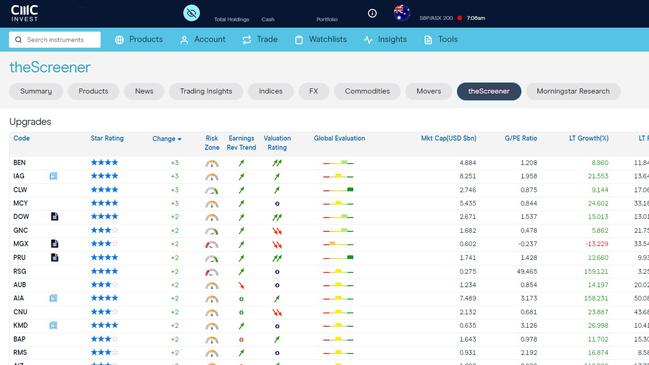
Task: Sort by G/PE Ratio header
Action: [521, 138]
